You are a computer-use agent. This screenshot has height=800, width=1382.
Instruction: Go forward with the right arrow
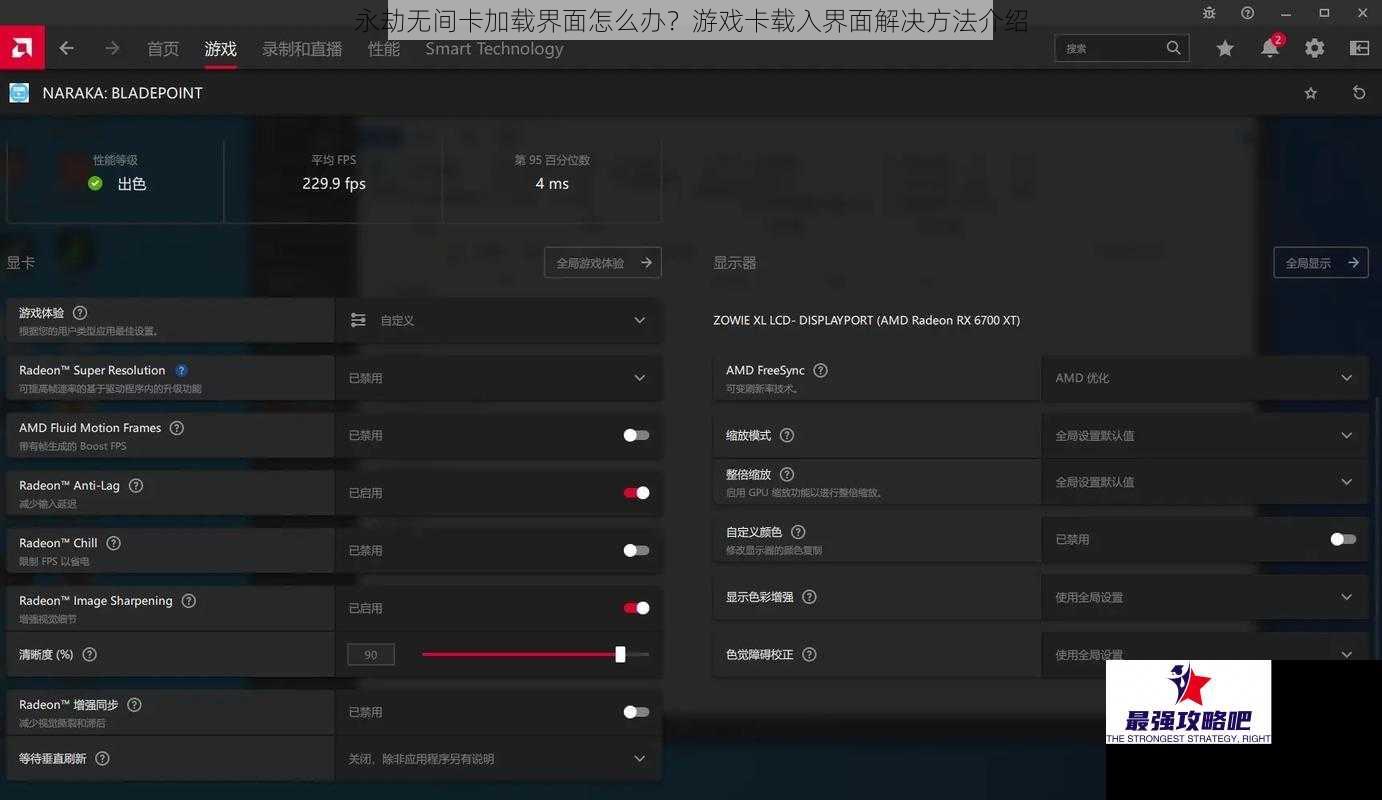click(112, 48)
